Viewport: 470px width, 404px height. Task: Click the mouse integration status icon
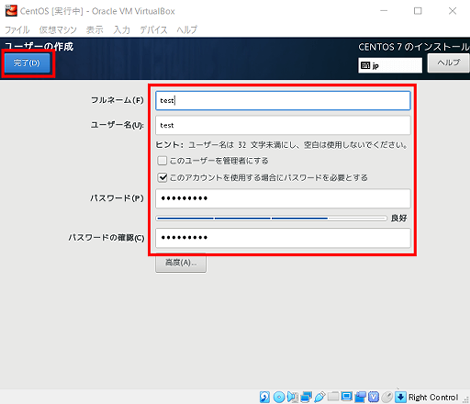coord(387,397)
